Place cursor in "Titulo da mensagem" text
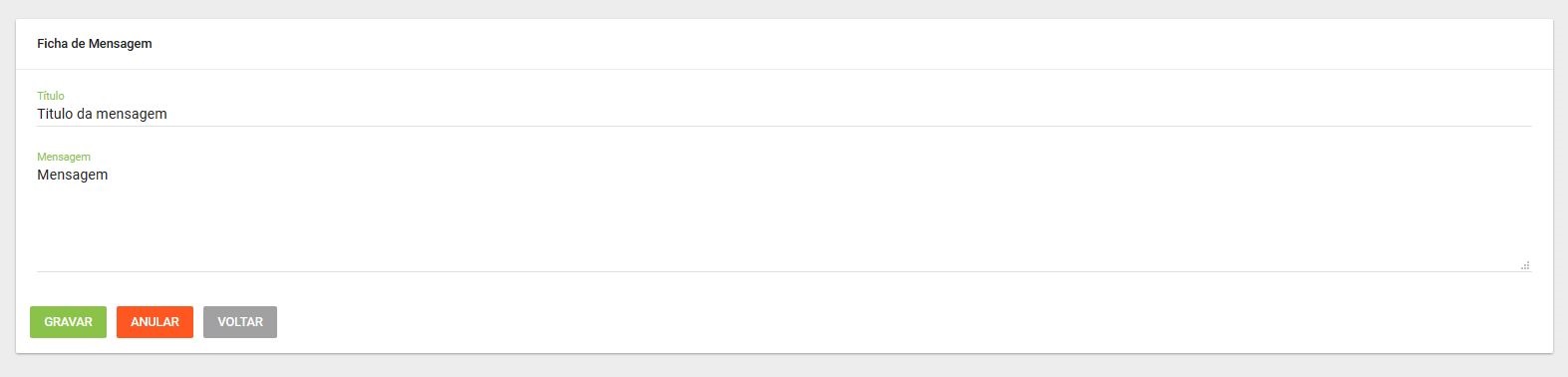This screenshot has height=377, width=1568. (x=102, y=114)
